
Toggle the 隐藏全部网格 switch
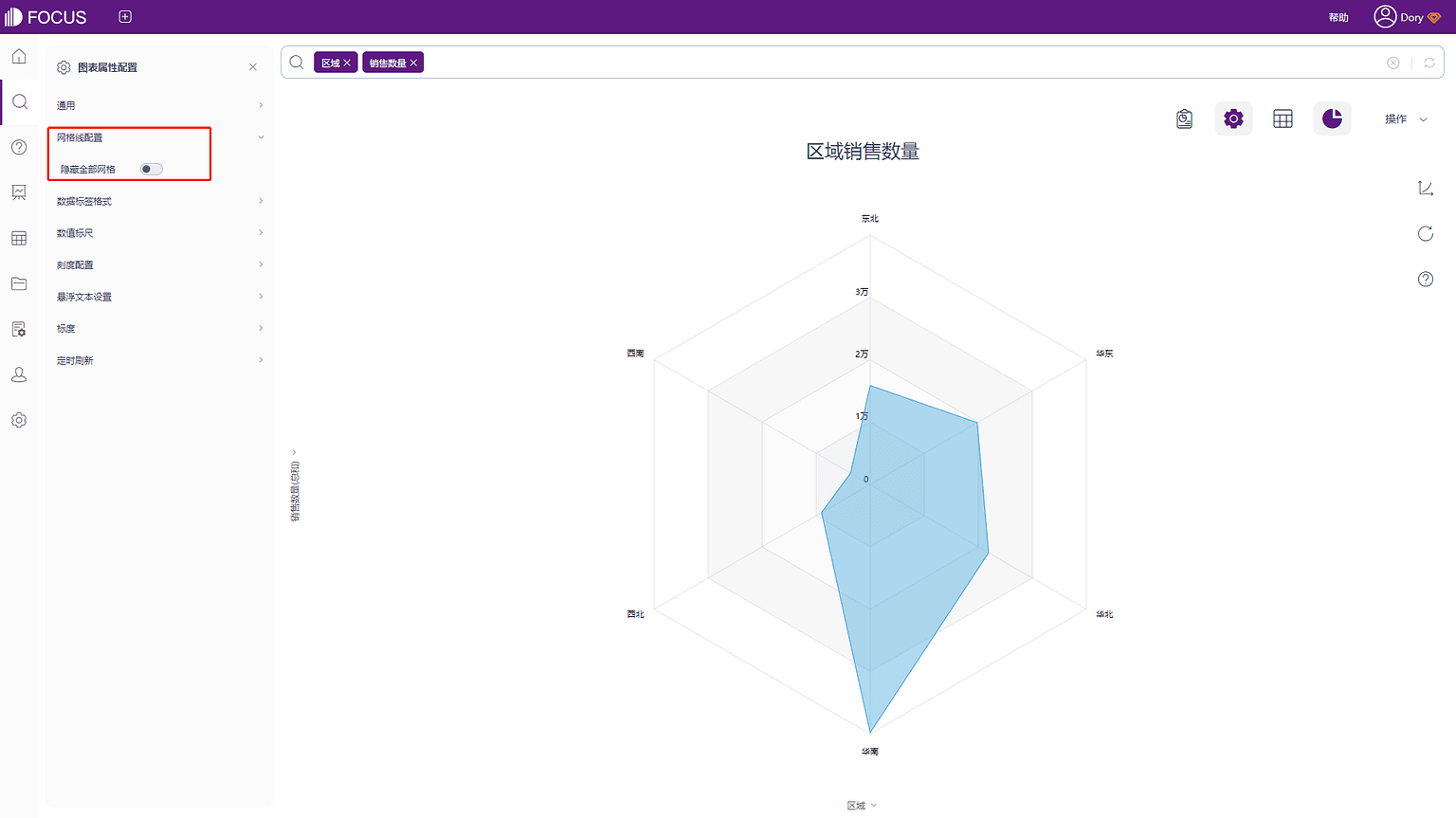tap(152, 169)
